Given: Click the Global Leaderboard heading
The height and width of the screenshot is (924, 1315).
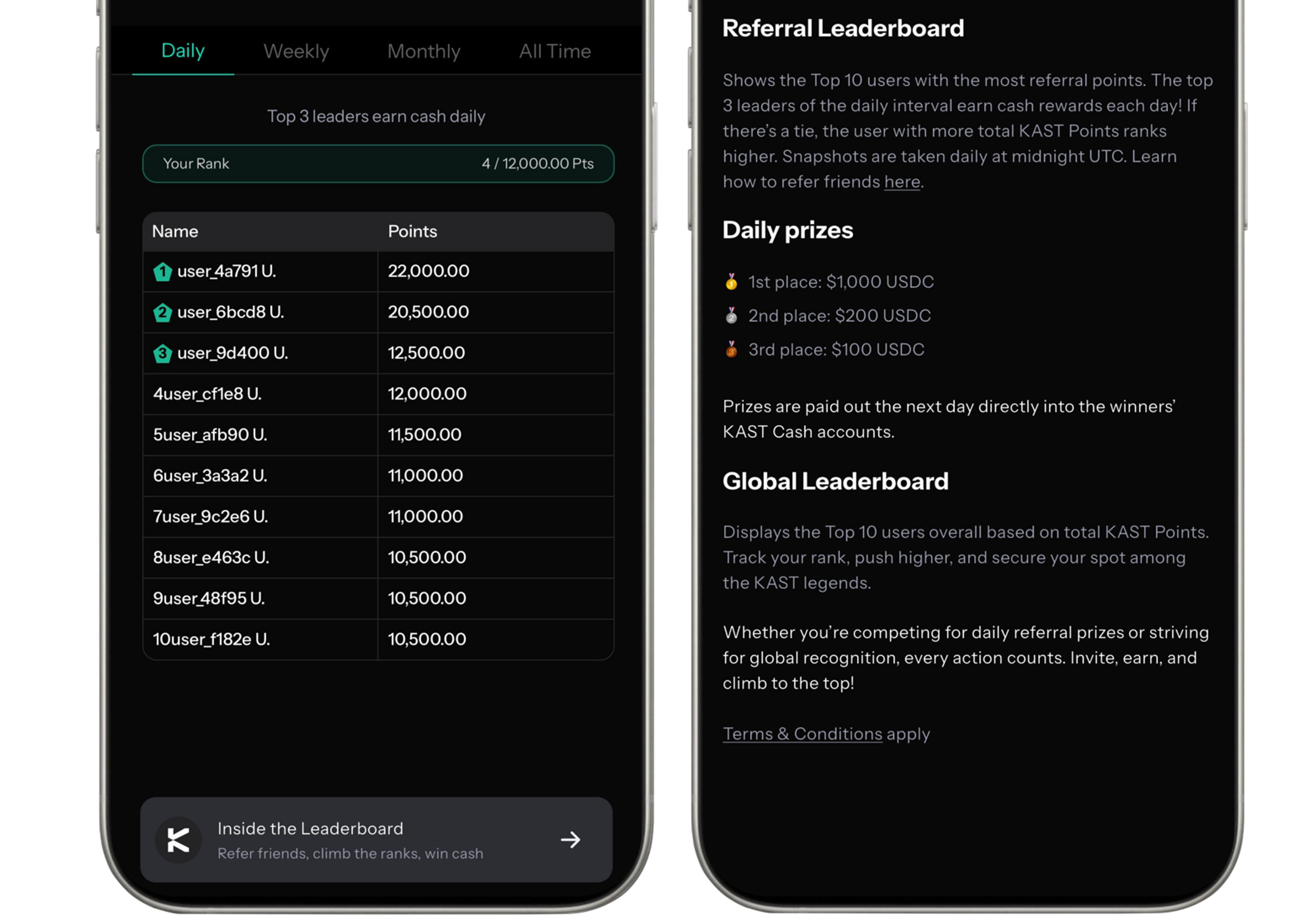Looking at the screenshot, I should click(836, 481).
